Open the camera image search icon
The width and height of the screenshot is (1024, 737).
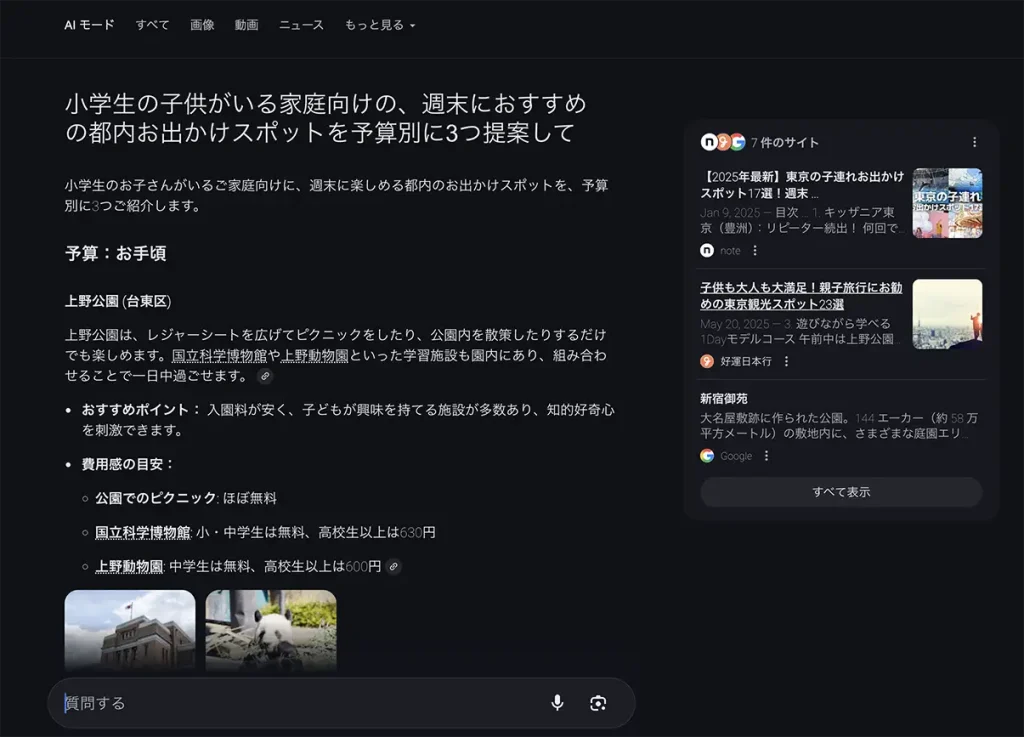pyautogui.click(x=598, y=703)
